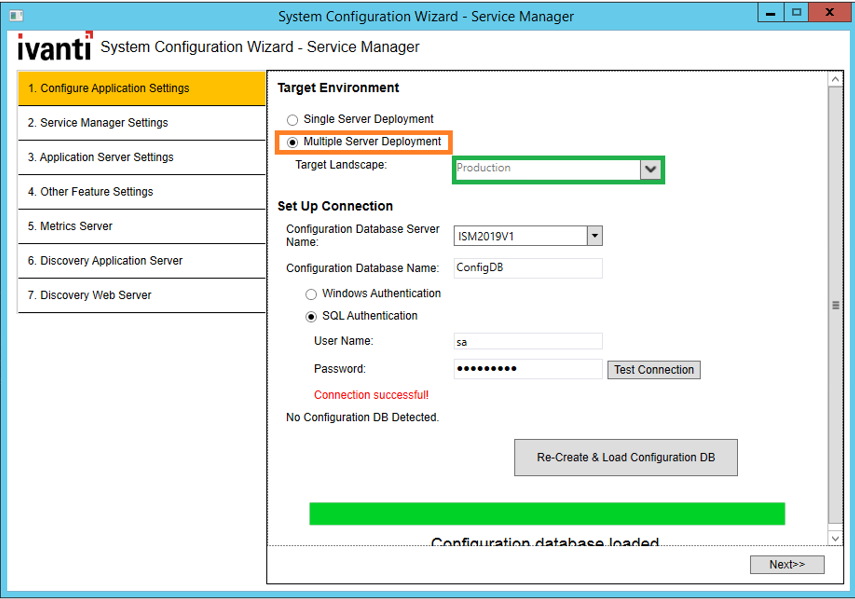
Task: Expand Configuration Database Server Name dropdown
Action: (x=594, y=236)
